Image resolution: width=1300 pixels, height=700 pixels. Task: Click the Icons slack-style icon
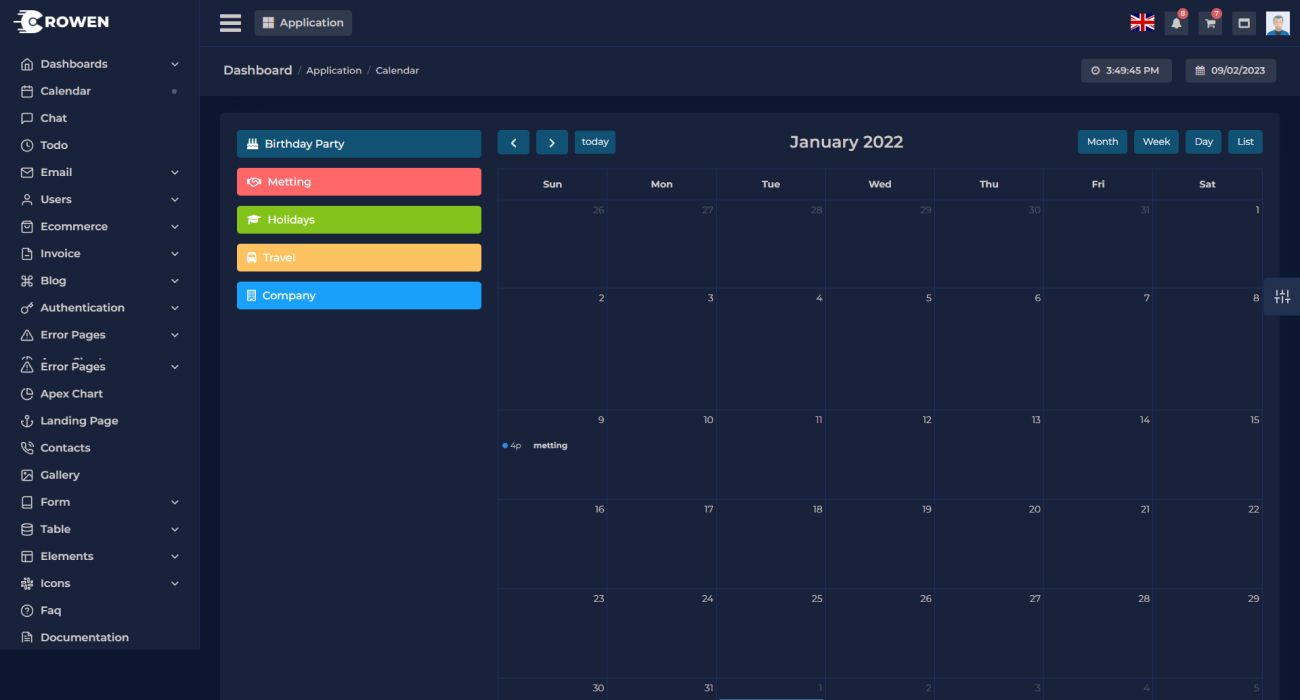tap(27, 583)
